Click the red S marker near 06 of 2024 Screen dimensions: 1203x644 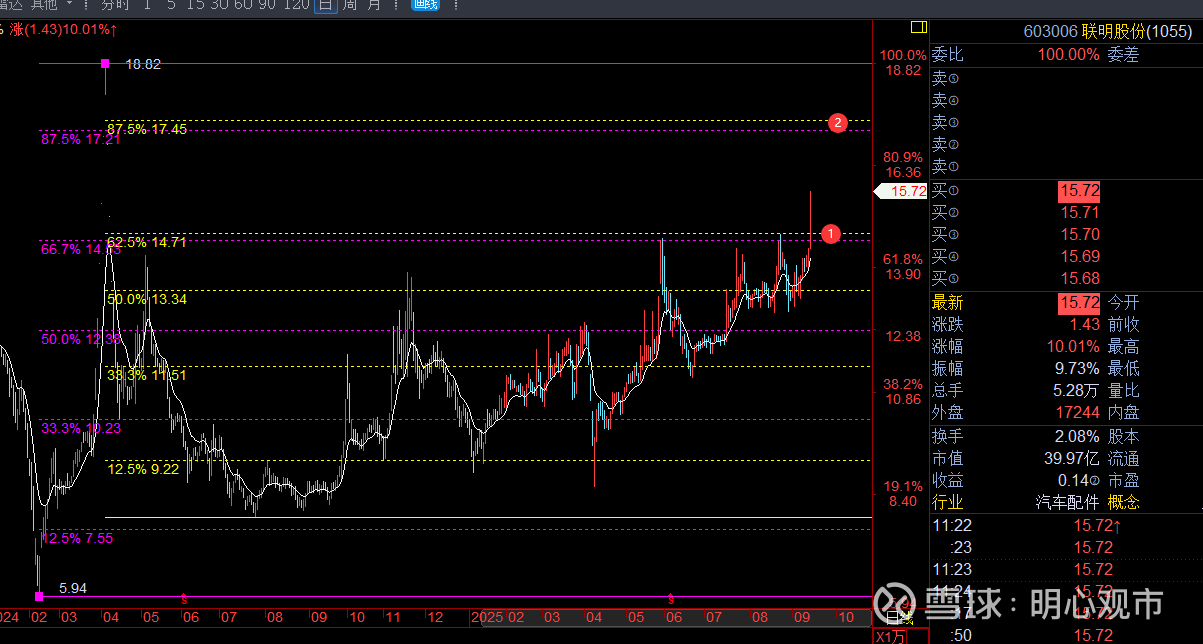click(184, 599)
